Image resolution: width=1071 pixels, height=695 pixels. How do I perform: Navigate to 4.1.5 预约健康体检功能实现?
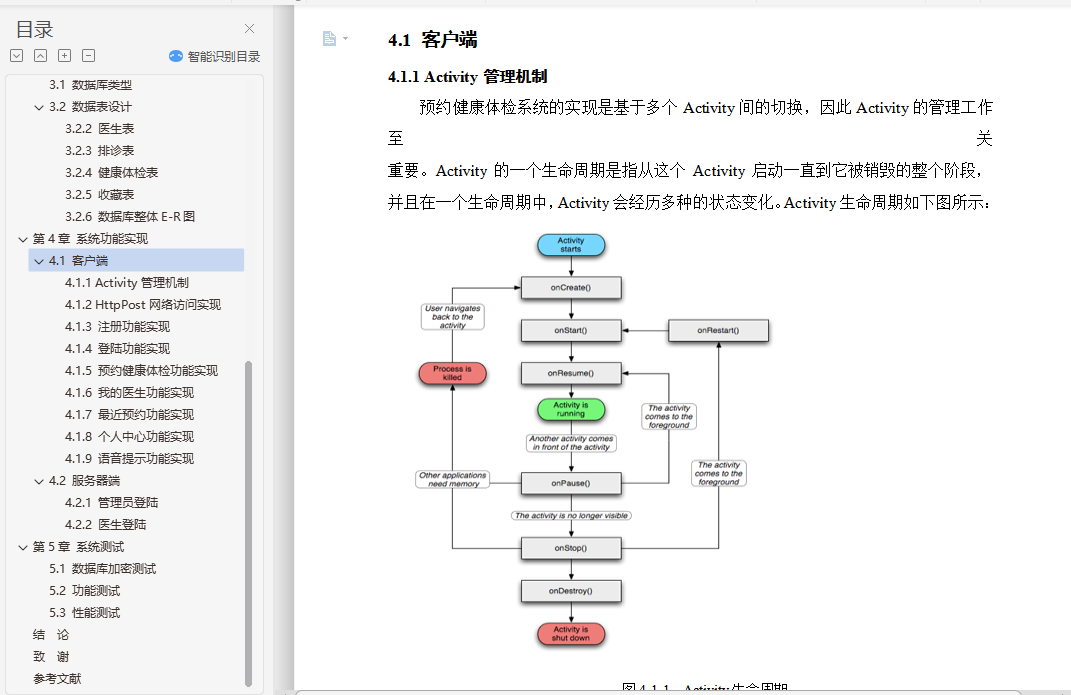click(141, 371)
